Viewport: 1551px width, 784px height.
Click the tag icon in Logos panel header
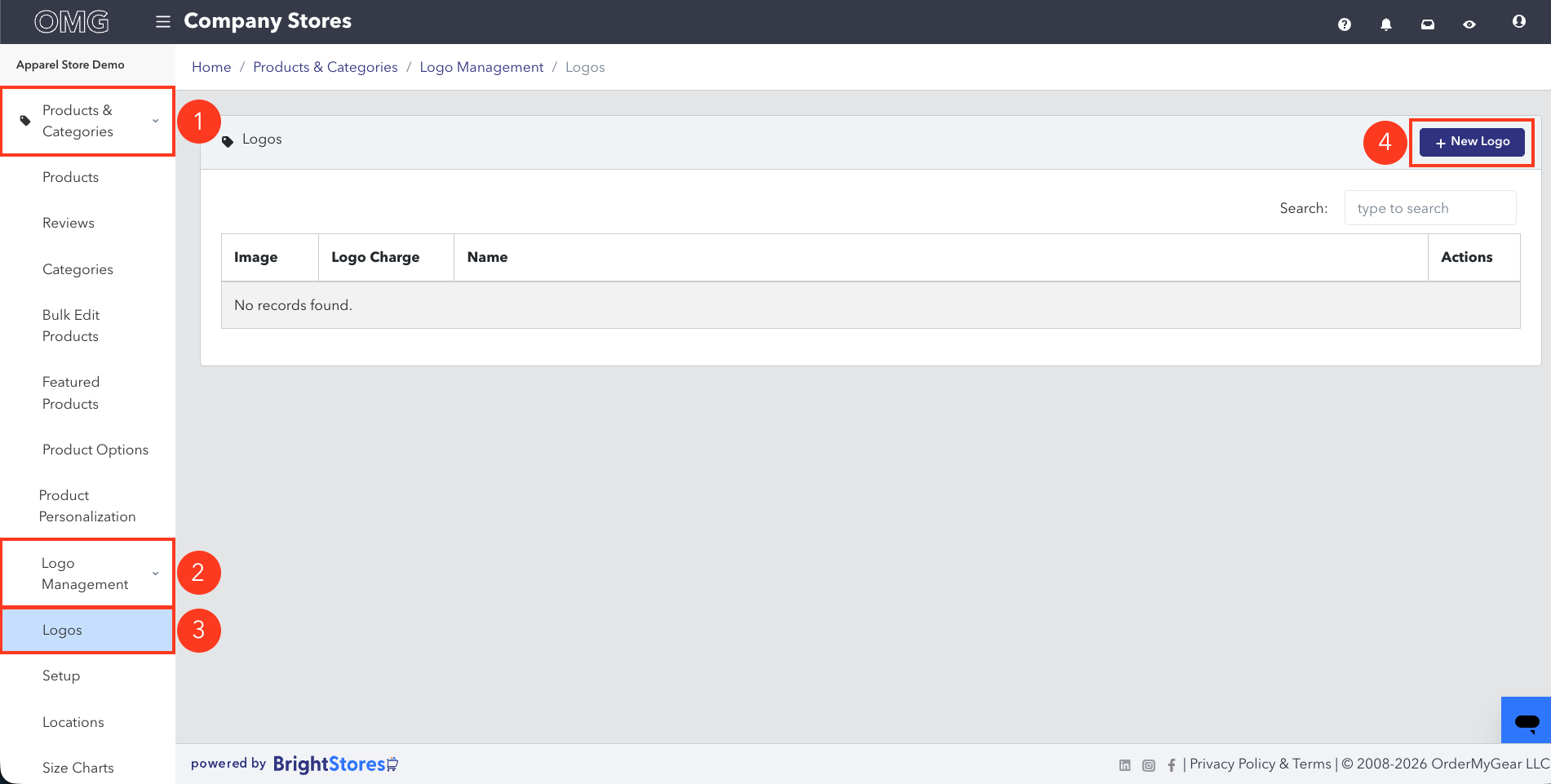(228, 141)
